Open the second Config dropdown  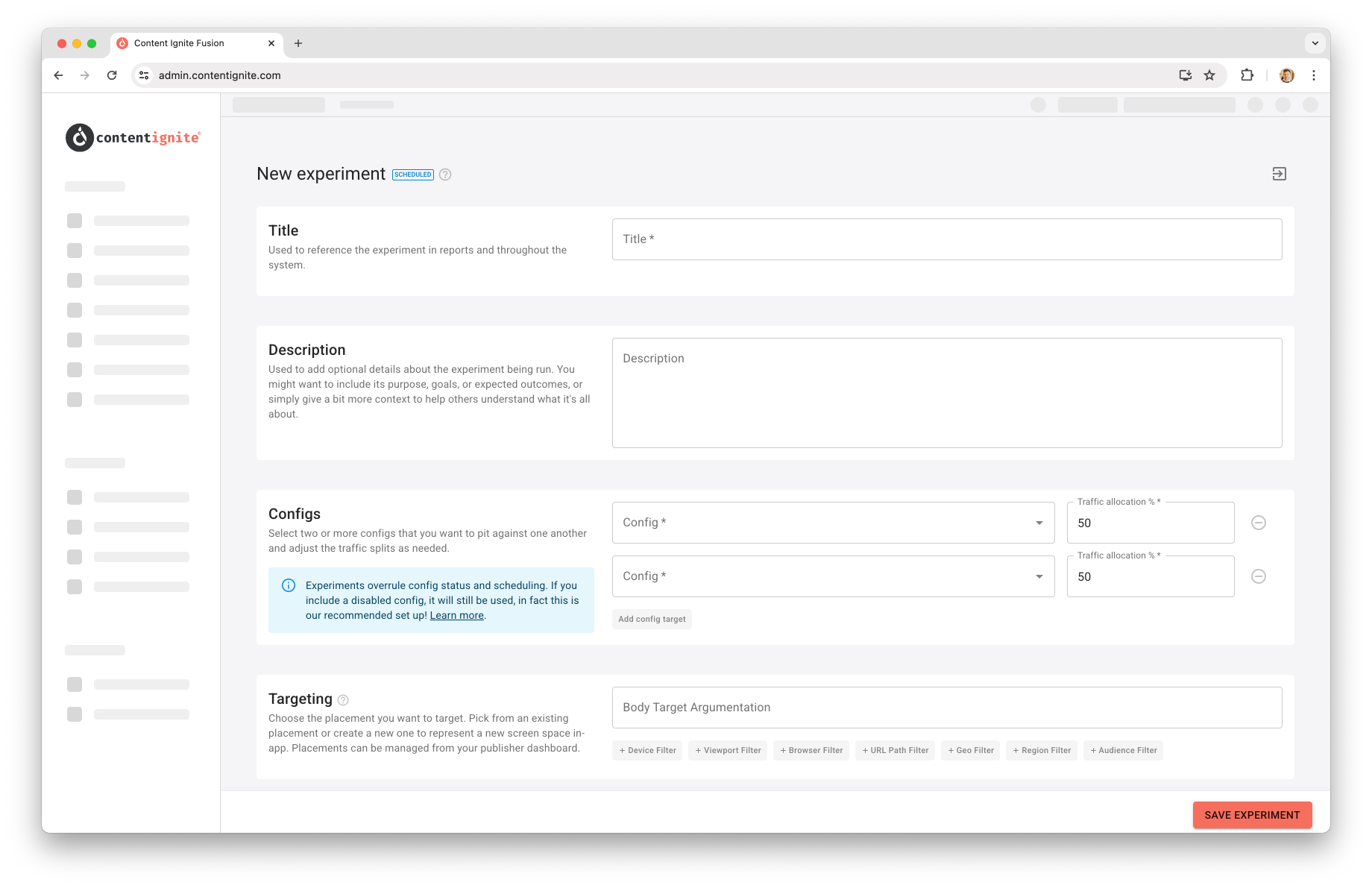833,576
